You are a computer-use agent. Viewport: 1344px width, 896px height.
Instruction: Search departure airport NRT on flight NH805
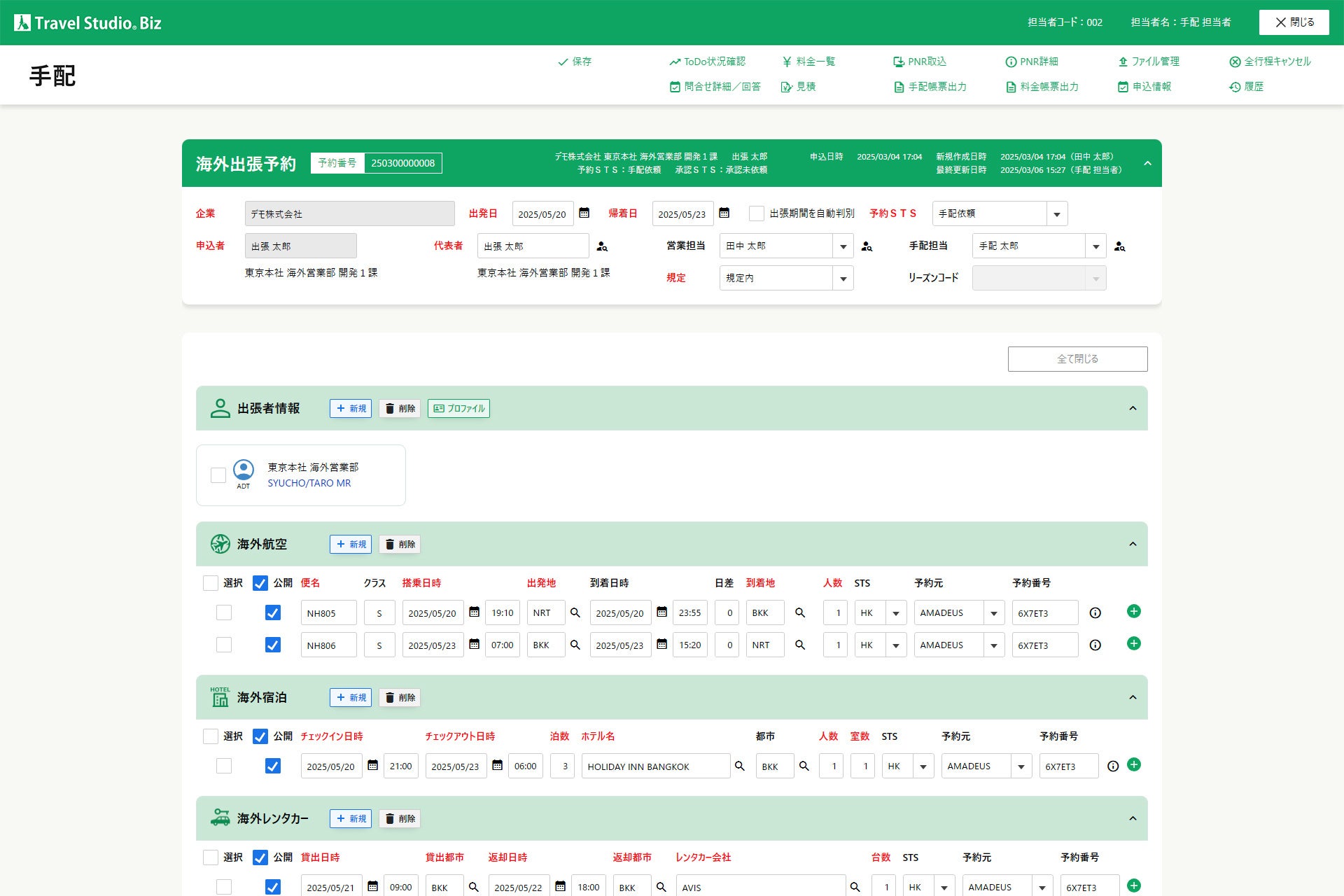[x=575, y=612]
